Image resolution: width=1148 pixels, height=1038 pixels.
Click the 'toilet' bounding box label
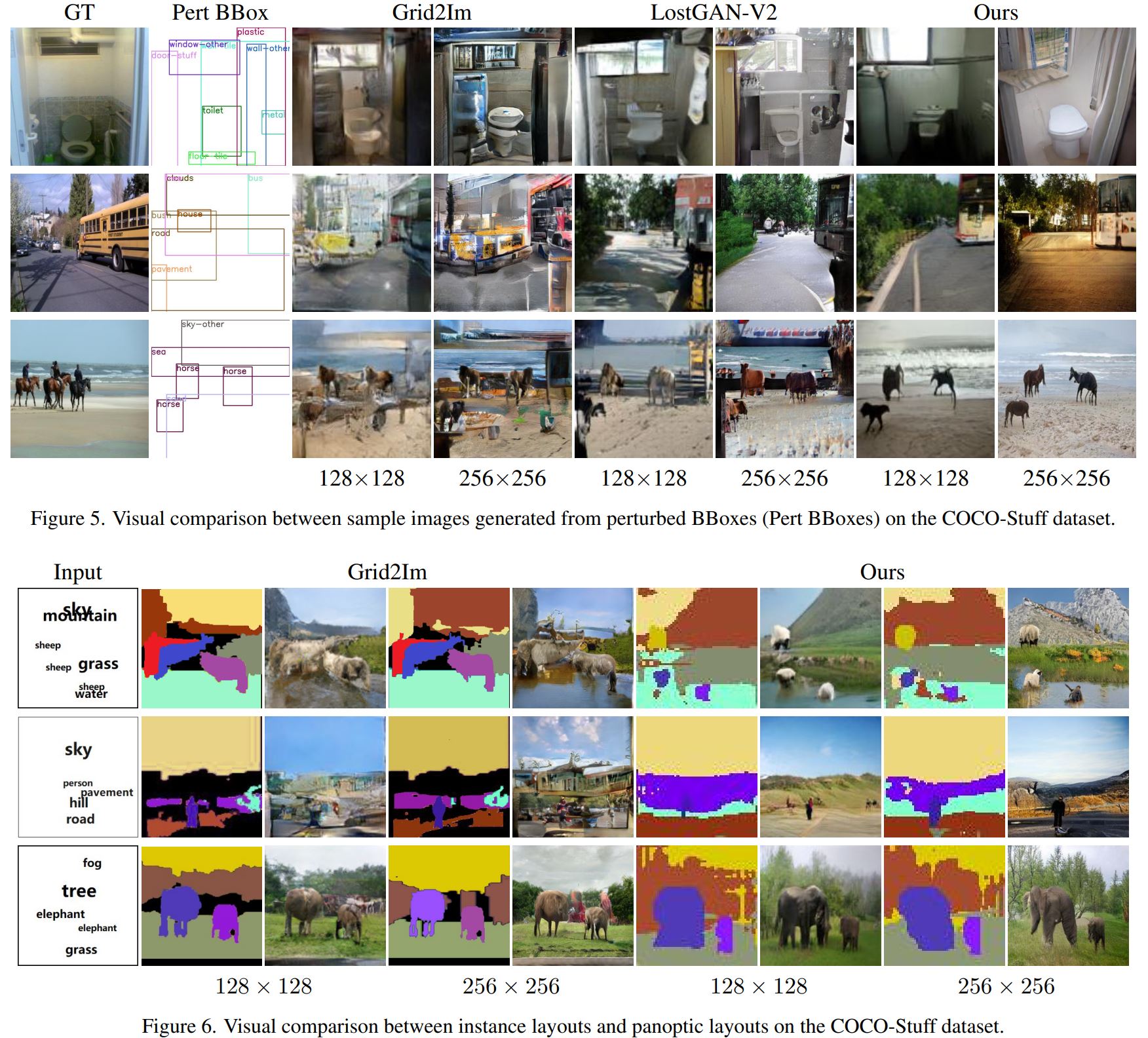(x=213, y=111)
